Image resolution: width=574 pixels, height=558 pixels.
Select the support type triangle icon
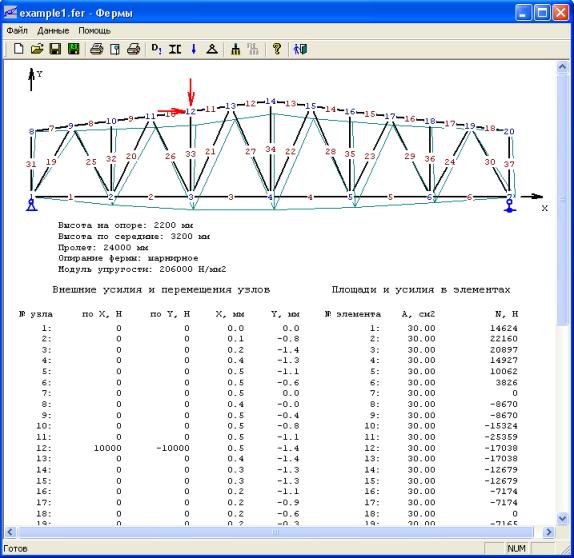(x=212, y=49)
